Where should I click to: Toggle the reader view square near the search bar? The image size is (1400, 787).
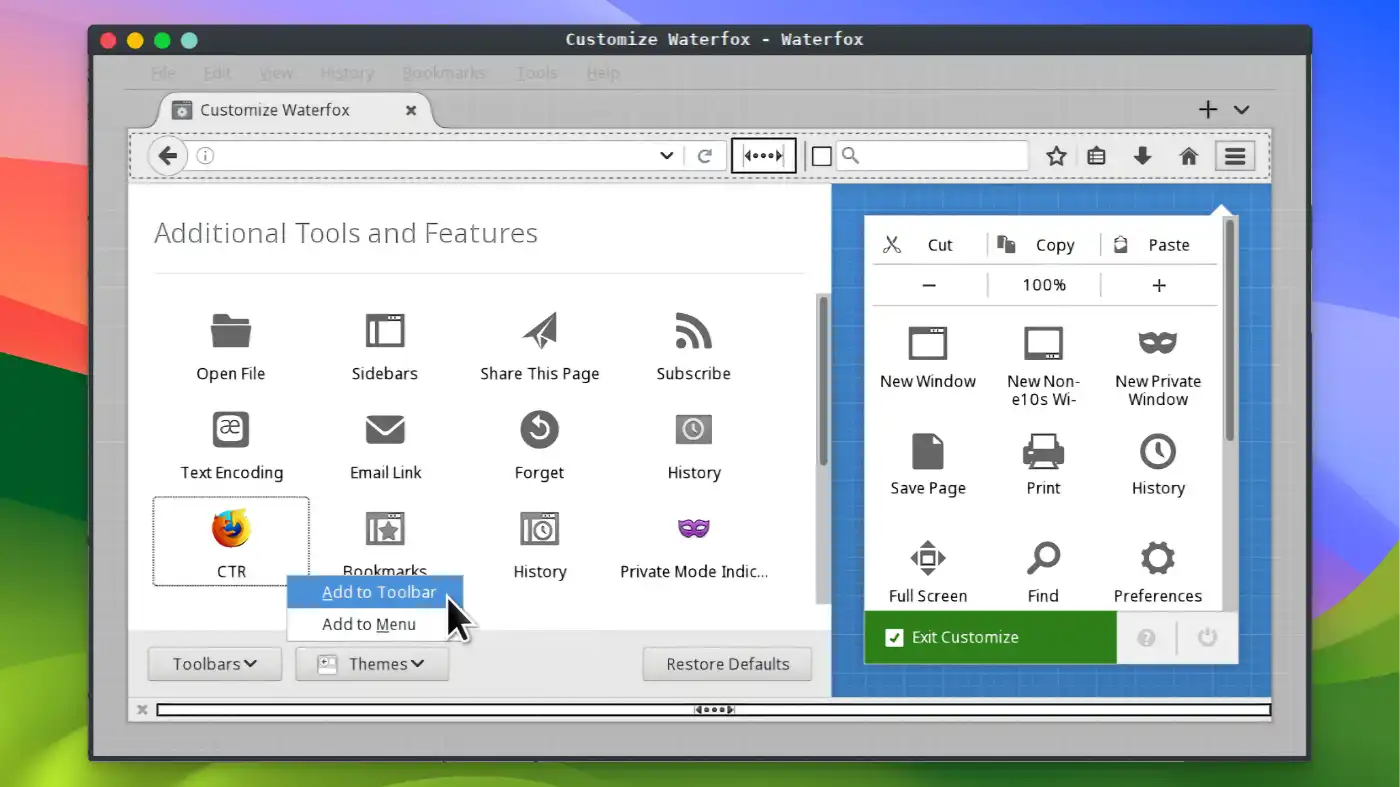(x=821, y=156)
